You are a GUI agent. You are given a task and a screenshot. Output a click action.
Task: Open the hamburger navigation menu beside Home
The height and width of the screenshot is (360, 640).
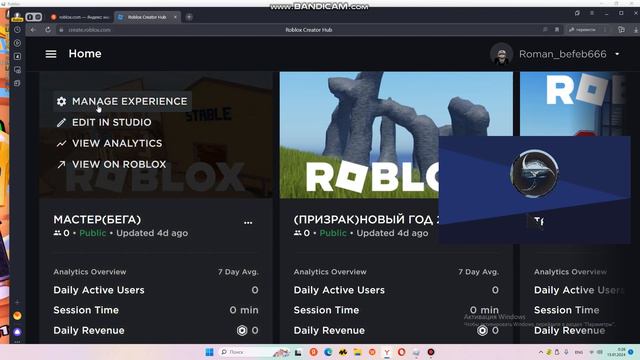pos(51,54)
